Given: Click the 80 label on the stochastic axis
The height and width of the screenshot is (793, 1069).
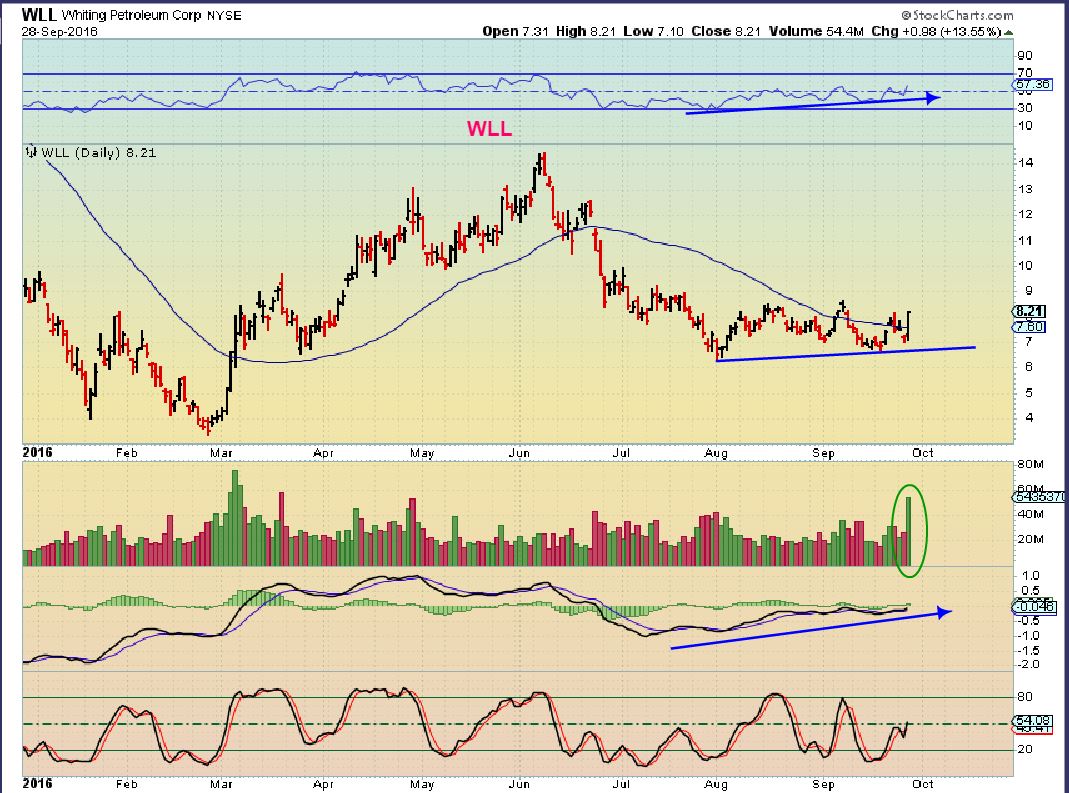Looking at the screenshot, I should pyautogui.click(x=1025, y=697).
